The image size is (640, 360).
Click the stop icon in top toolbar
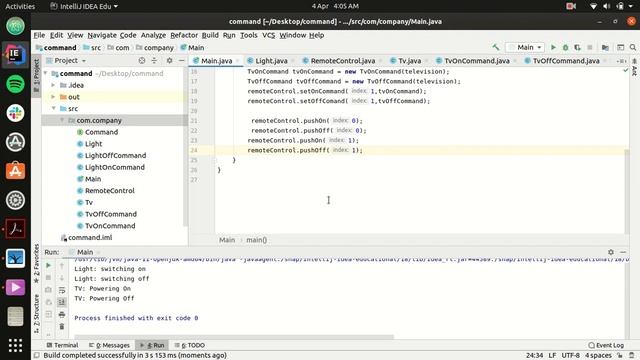tap(589, 47)
